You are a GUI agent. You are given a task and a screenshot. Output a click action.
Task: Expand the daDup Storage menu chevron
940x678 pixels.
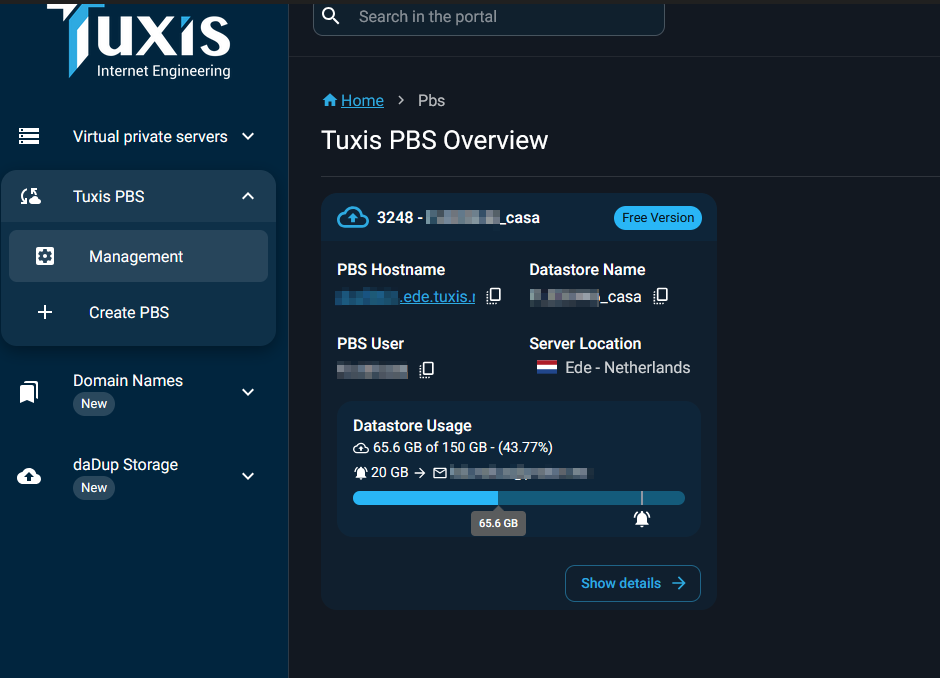pos(248,476)
